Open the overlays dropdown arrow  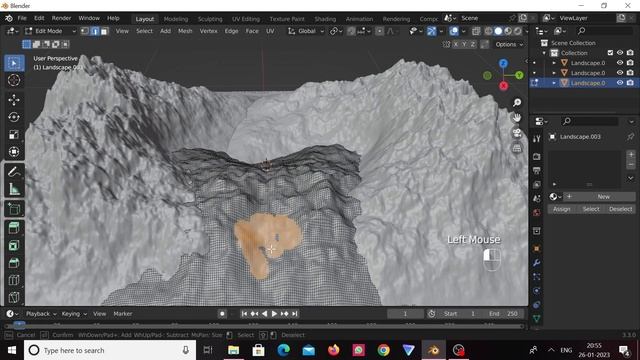[463, 31]
